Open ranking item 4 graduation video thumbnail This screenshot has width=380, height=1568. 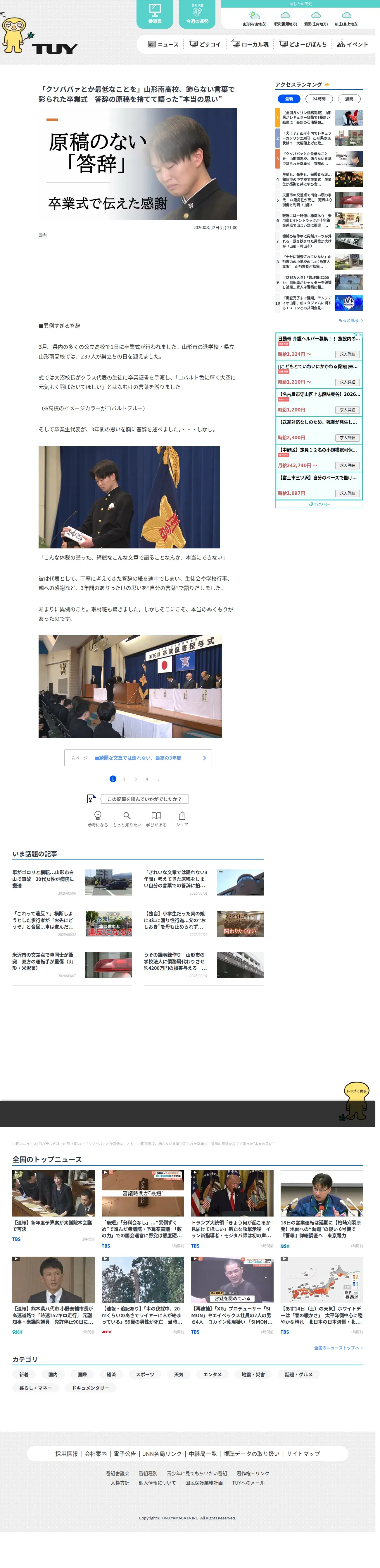coord(349,179)
